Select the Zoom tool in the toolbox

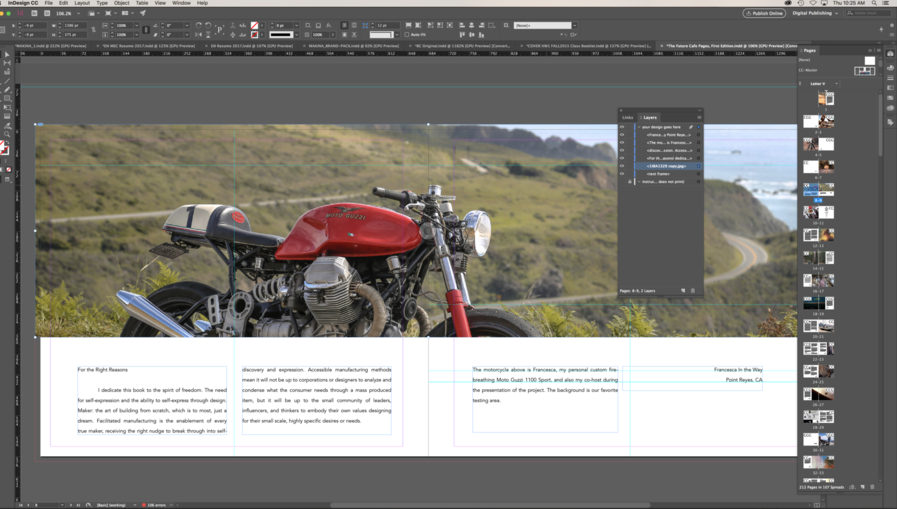(x=7, y=133)
